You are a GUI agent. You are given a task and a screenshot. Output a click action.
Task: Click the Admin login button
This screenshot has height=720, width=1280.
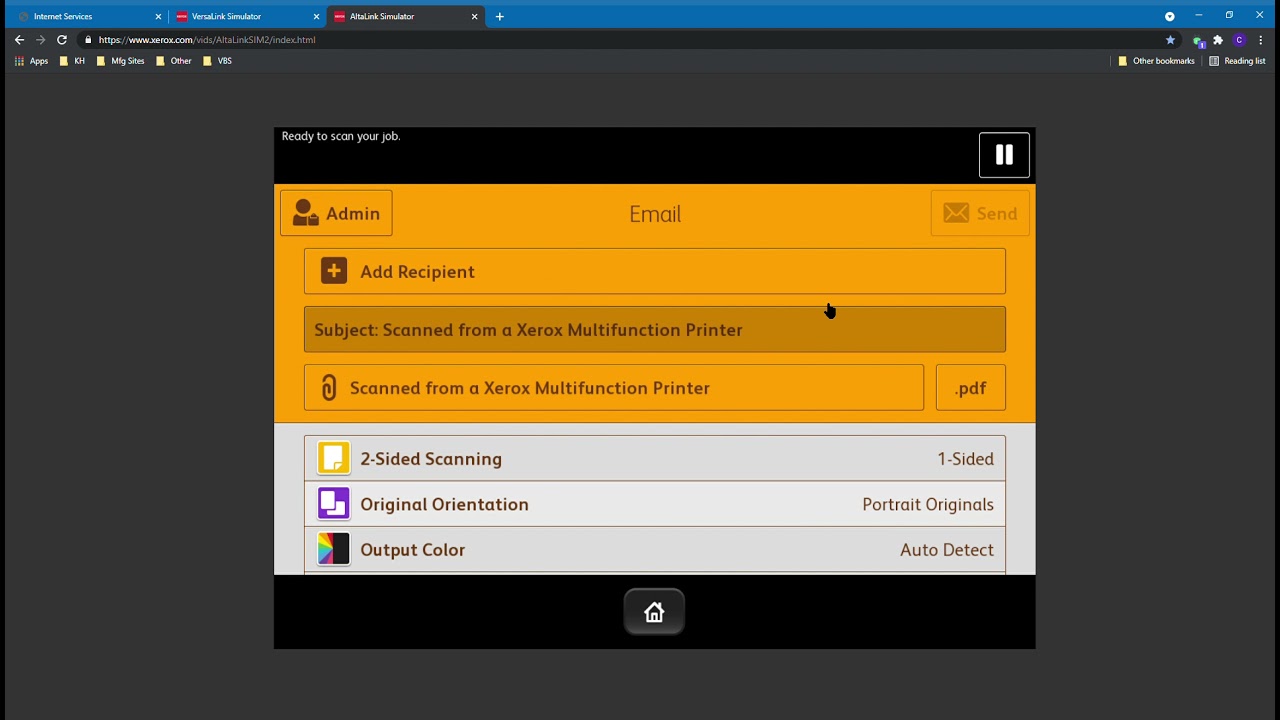coord(336,213)
